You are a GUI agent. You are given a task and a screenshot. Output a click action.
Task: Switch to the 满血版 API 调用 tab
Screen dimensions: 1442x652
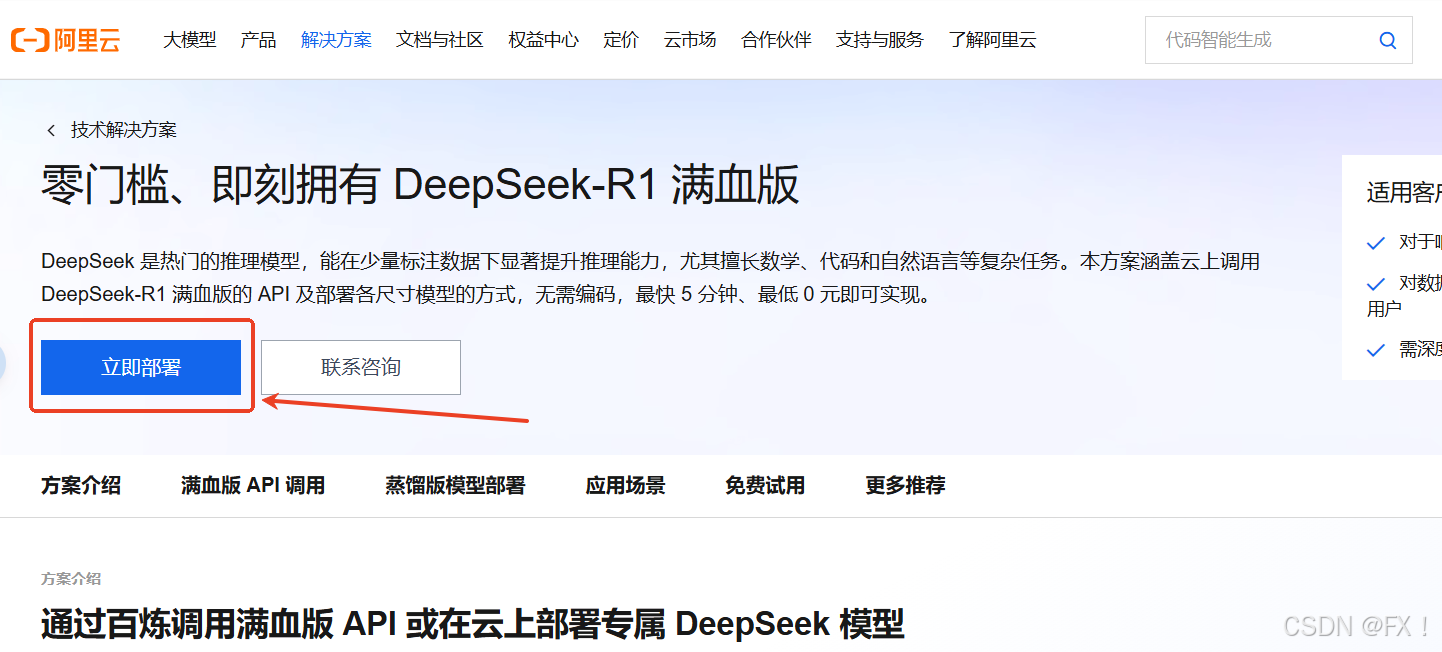point(253,486)
